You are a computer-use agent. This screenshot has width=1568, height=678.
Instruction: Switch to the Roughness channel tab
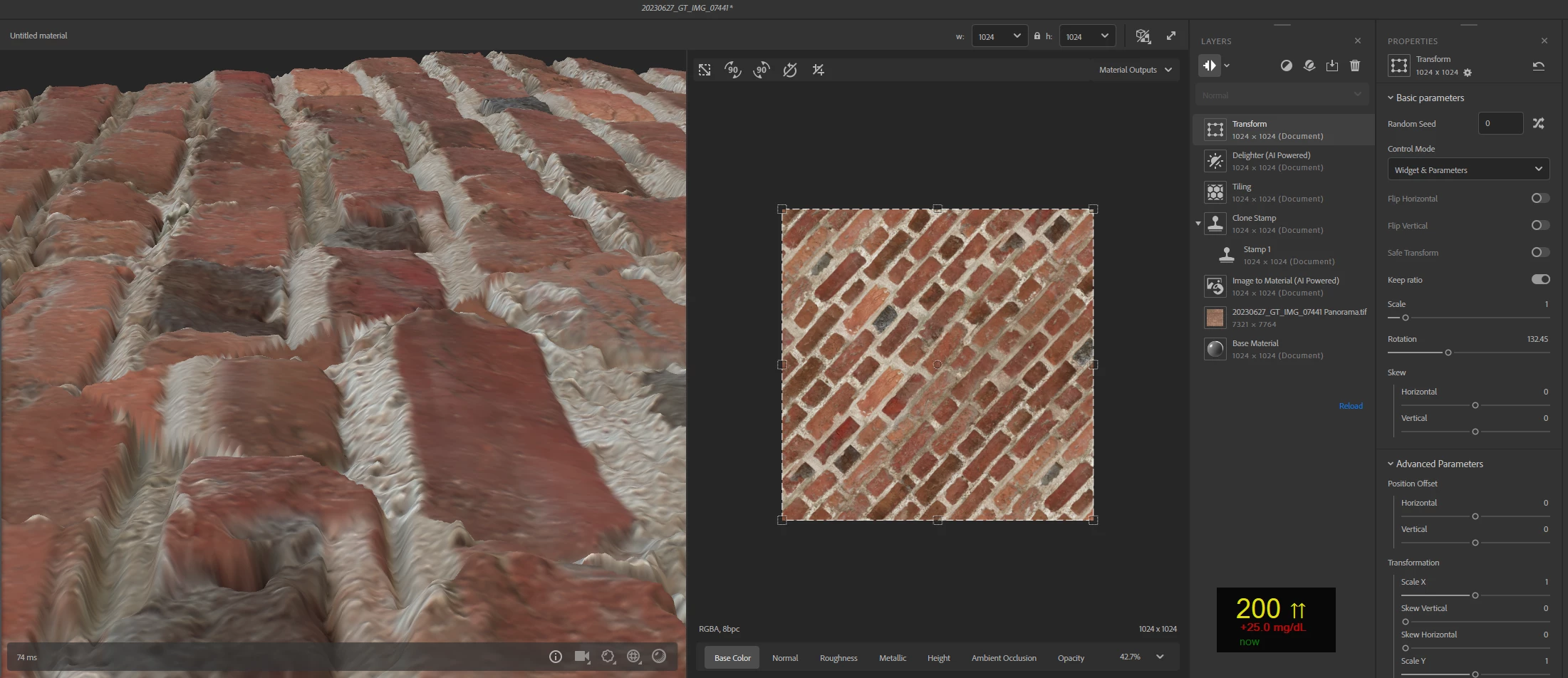[x=838, y=657]
